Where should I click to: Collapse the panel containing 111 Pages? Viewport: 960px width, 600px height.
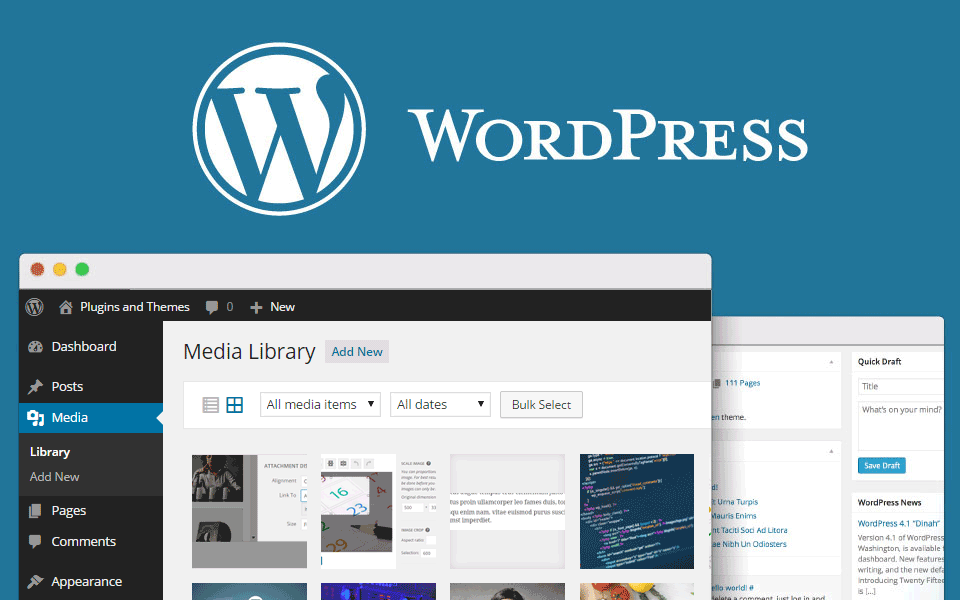point(831,362)
